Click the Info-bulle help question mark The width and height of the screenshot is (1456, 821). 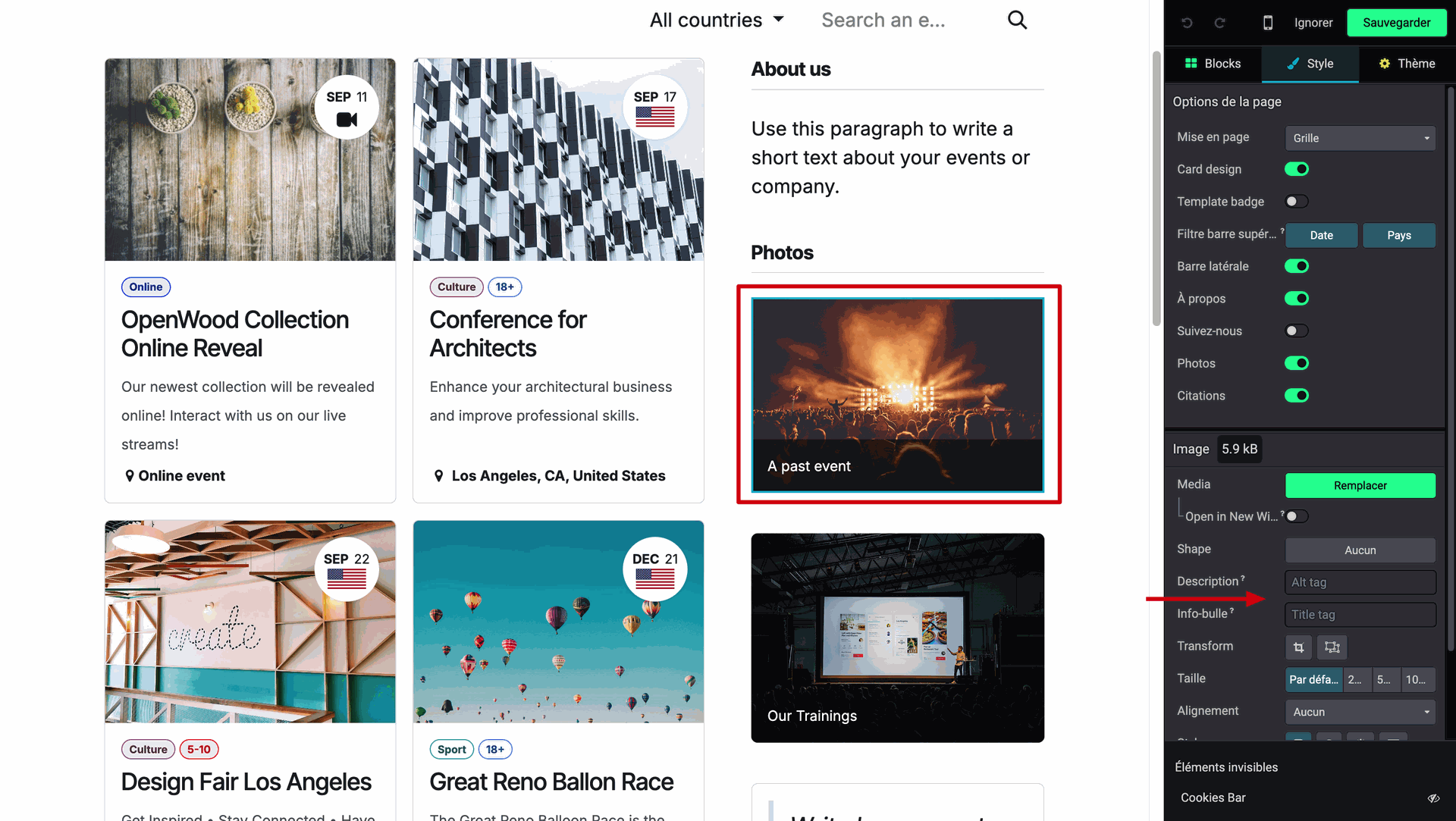pyautogui.click(x=1232, y=611)
